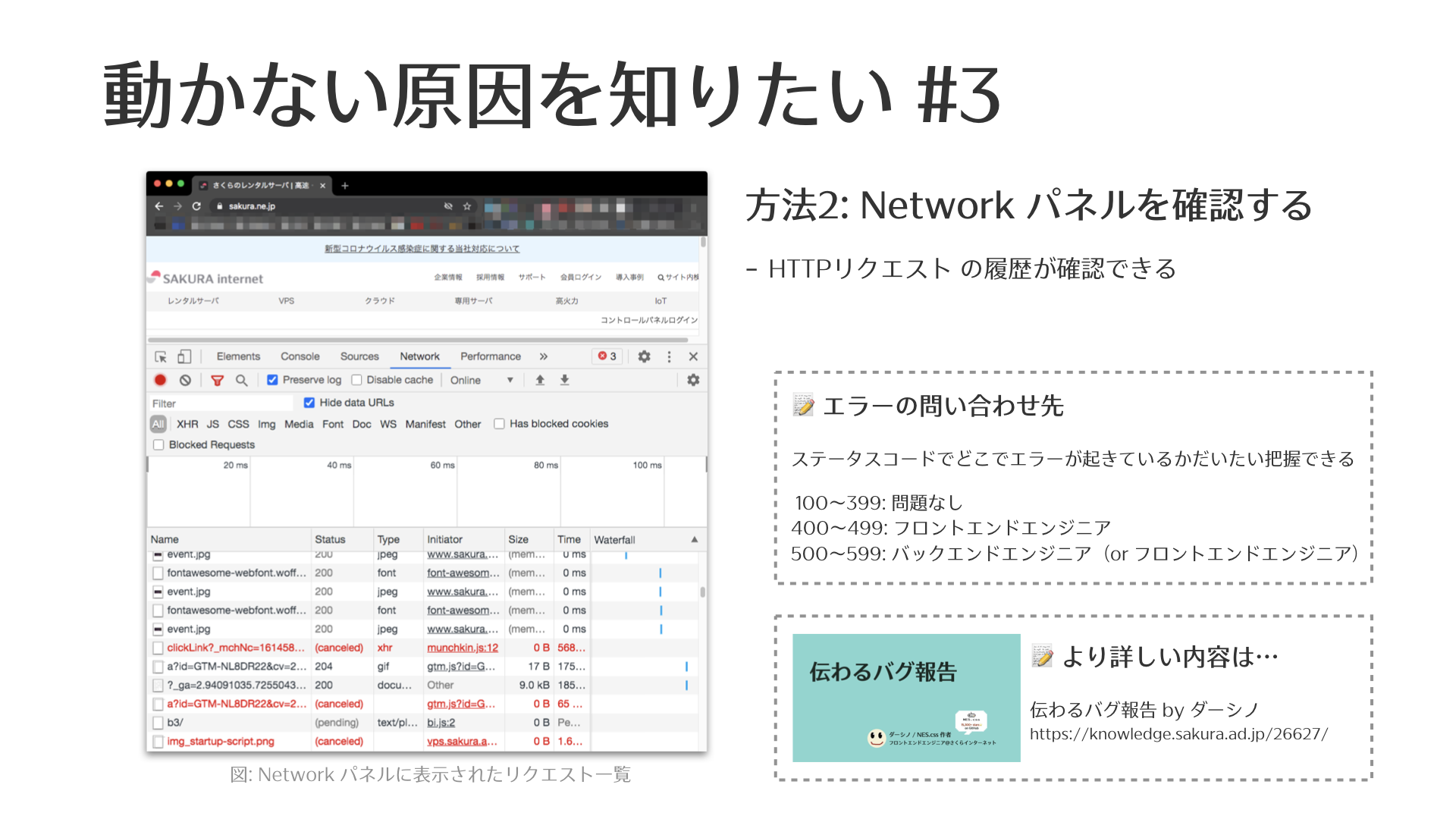Toggle the device toolbar icon
The image size is (1456, 819).
[x=184, y=356]
